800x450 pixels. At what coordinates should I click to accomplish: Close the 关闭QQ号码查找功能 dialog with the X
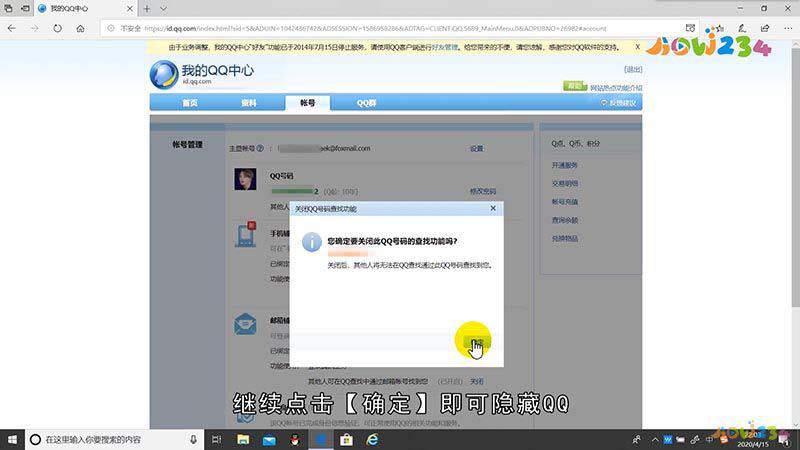(x=493, y=208)
